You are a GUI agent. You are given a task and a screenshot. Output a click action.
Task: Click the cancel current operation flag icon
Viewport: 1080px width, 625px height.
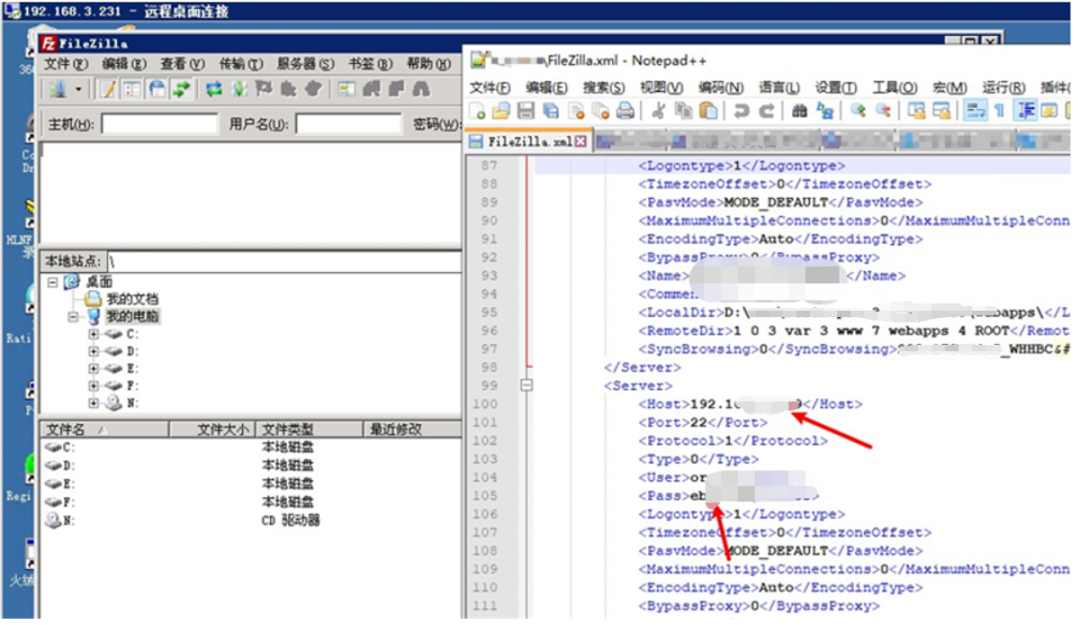pos(264,89)
